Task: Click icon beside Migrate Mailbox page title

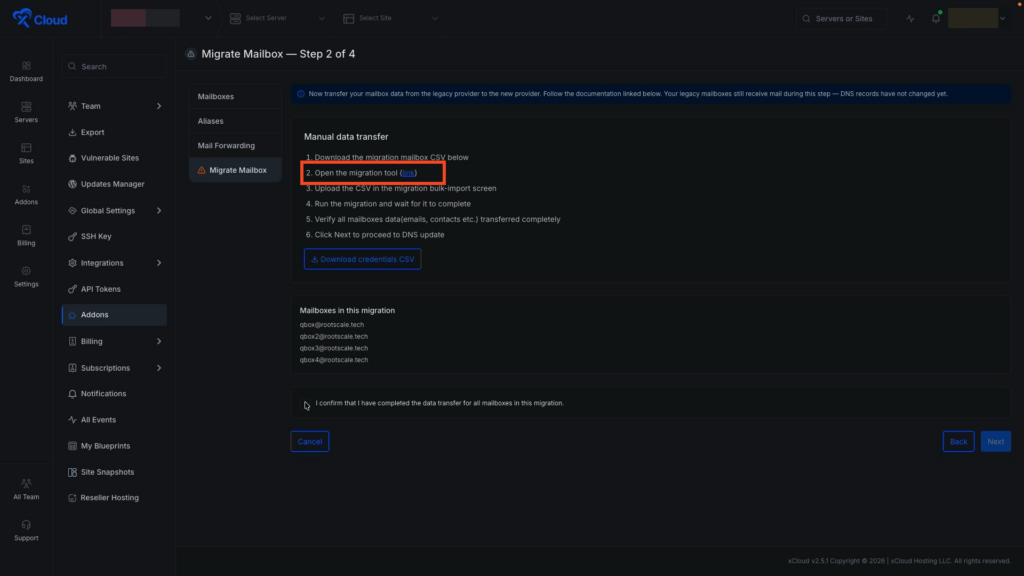Action: pos(191,54)
